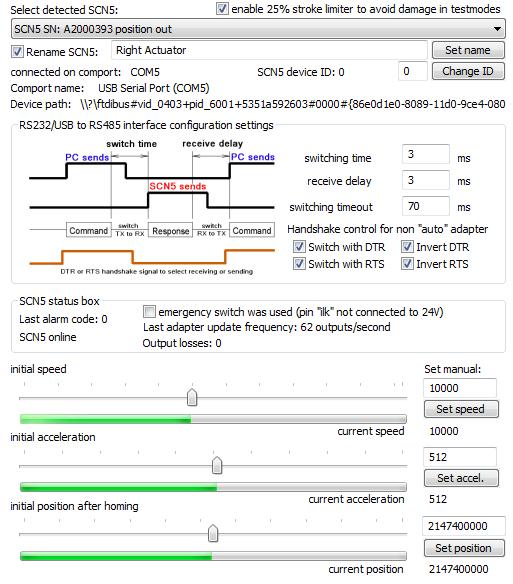Click the receive delay value field
The height and width of the screenshot is (584, 513).
426,180
